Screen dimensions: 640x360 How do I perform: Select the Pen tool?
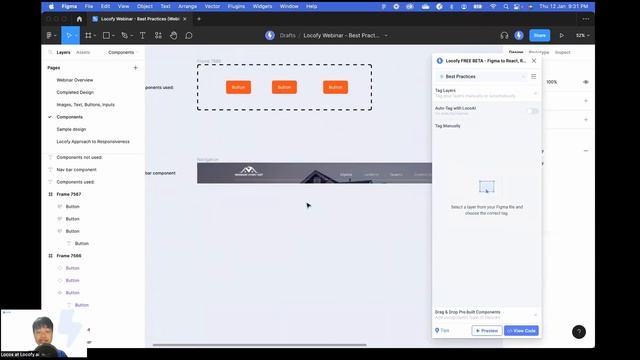point(124,36)
